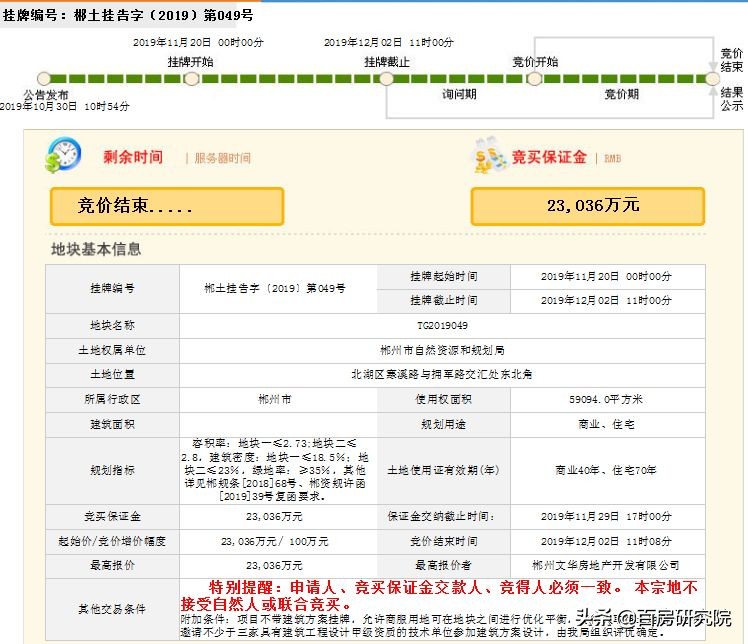
Task: Click the 竞价期 label on timeline
Action: (621, 94)
